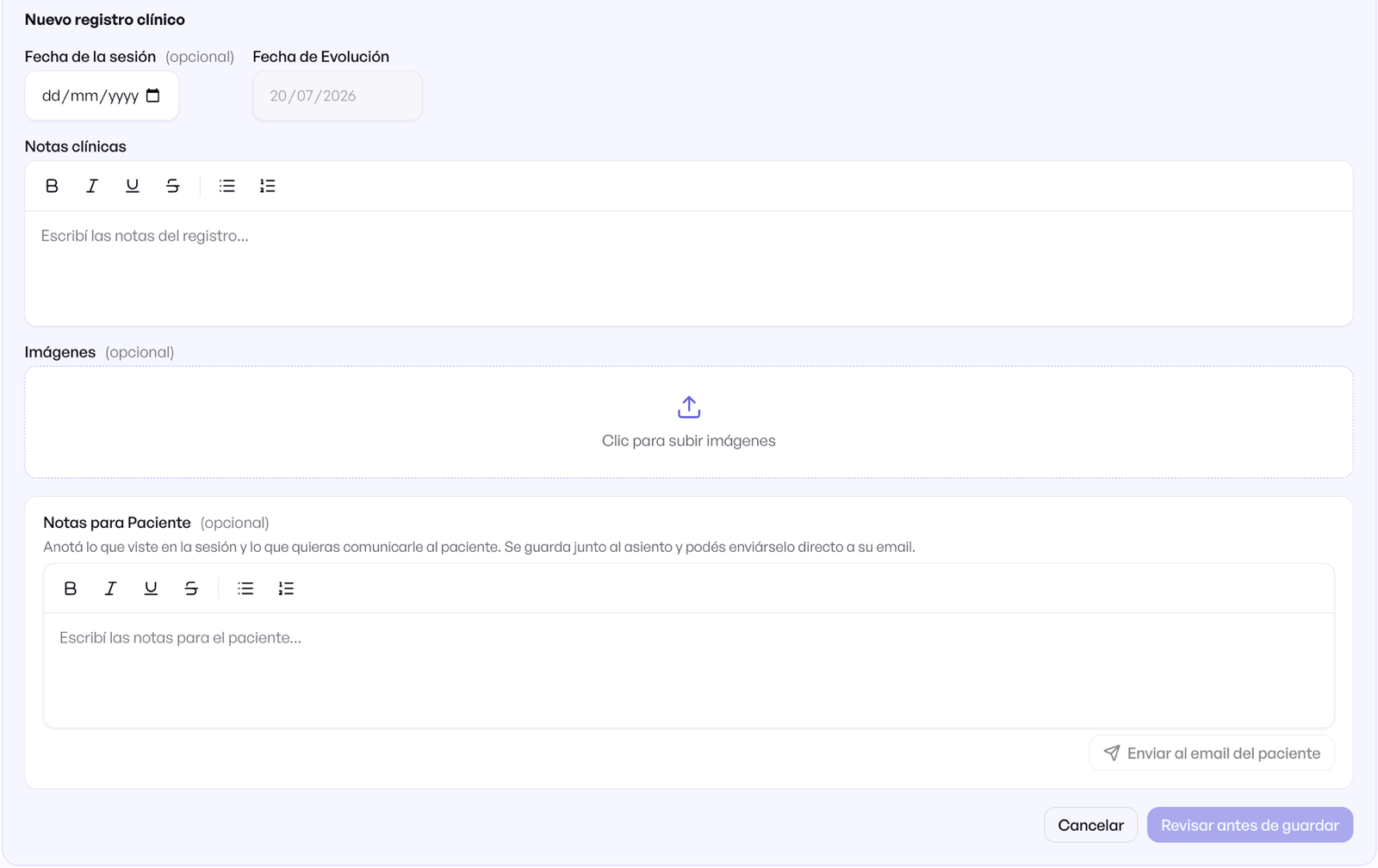Click the Fecha de la sesión date field

tap(102, 96)
